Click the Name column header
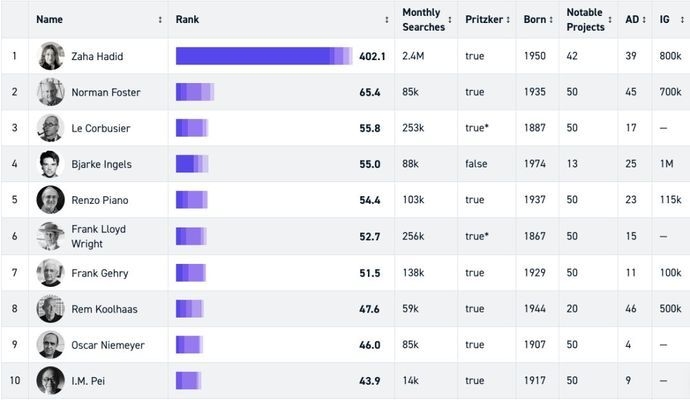Viewport: 690px width, 400px height. 49,20
